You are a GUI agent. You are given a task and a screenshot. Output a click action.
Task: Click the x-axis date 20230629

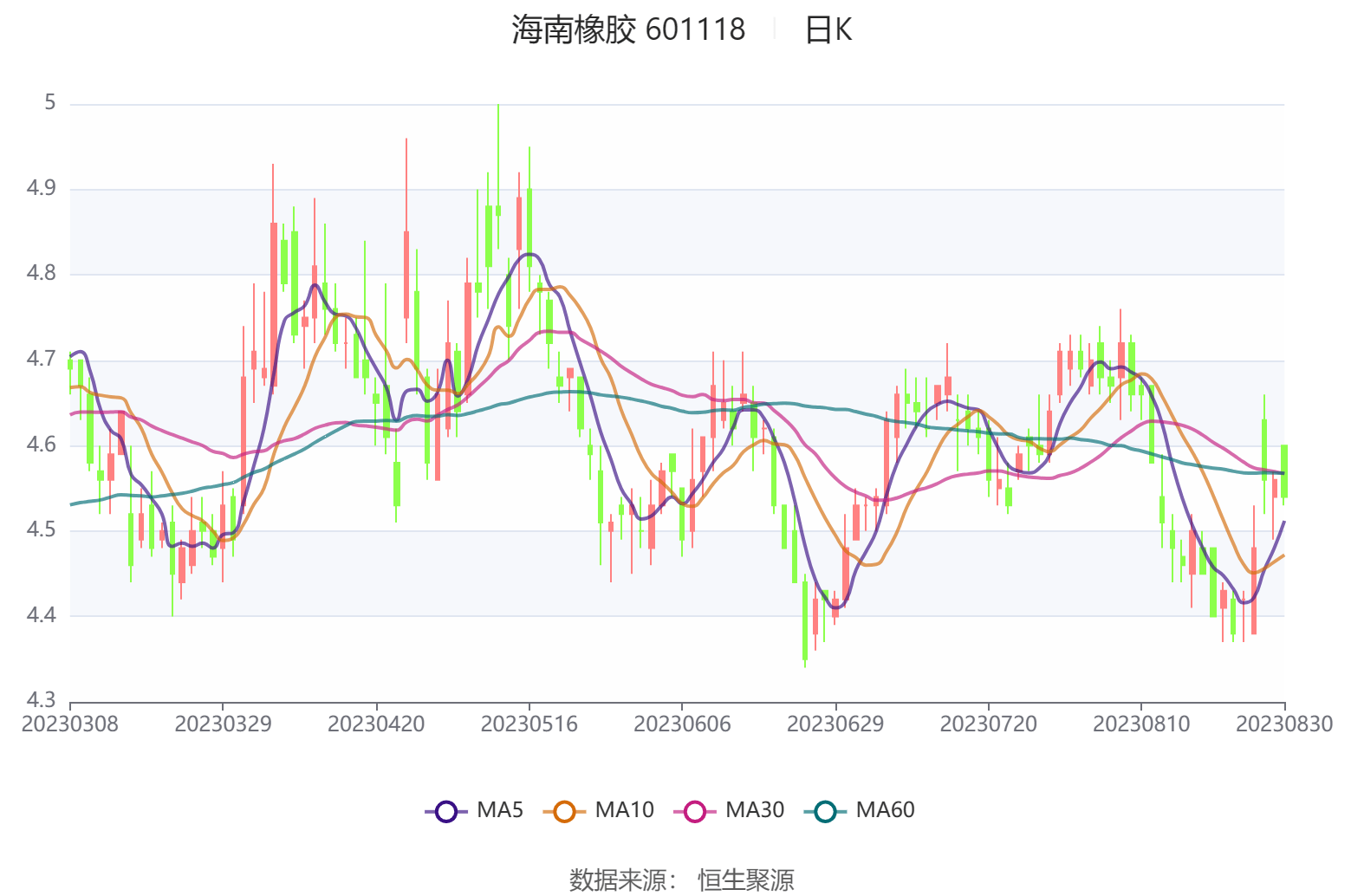pyautogui.click(x=835, y=724)
